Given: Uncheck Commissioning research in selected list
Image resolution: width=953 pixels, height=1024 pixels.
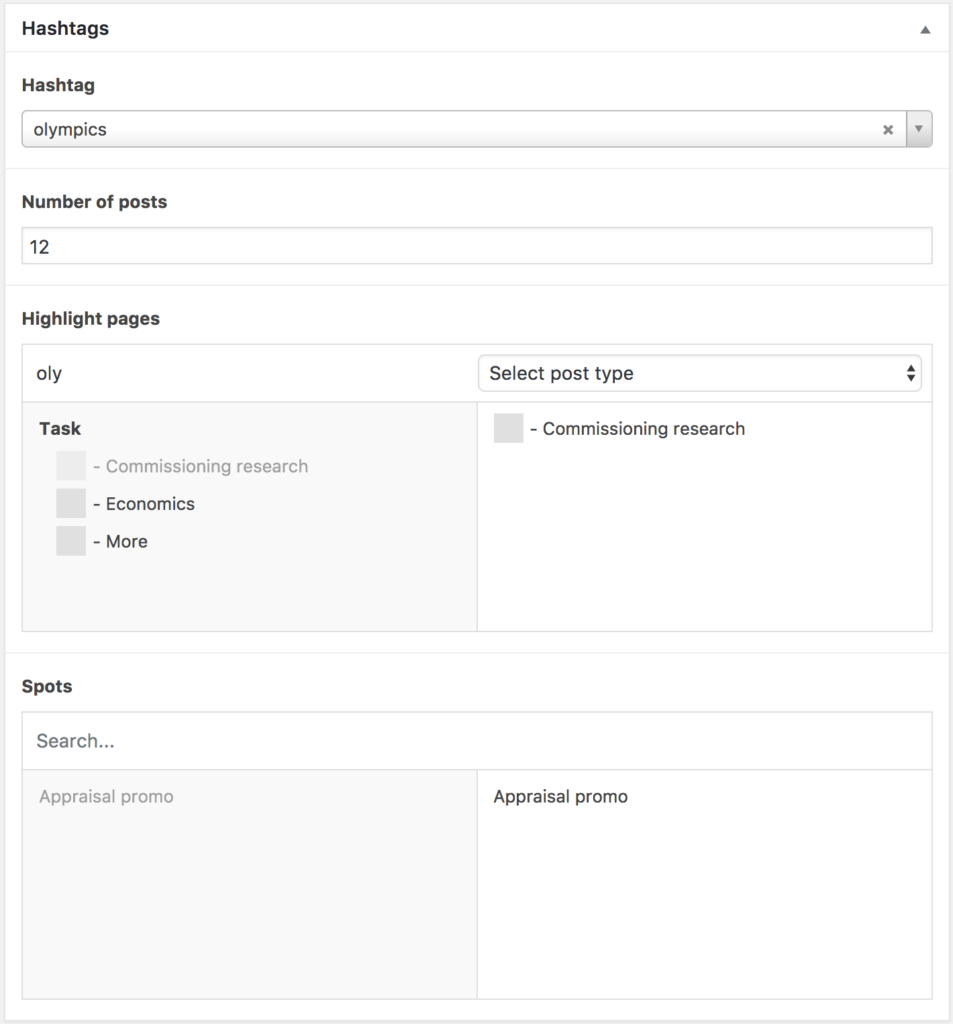Looking at the screenshot, I should coord(508,428).
